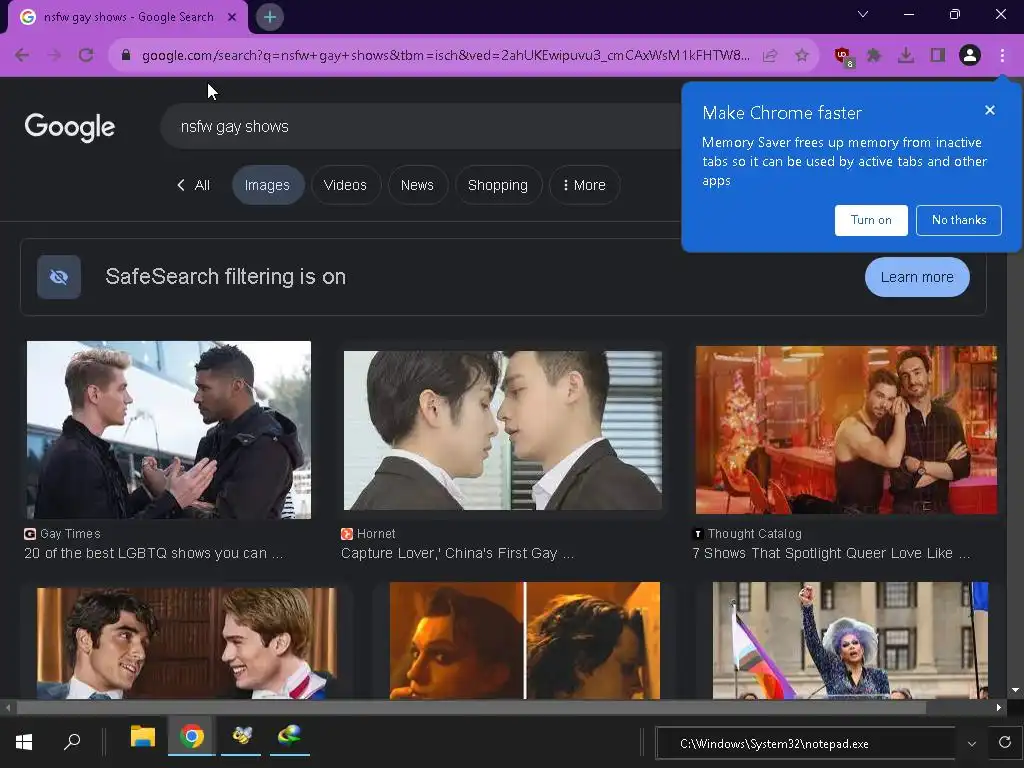Open the Thought Catalog image thumbnail

coord(846,430)
